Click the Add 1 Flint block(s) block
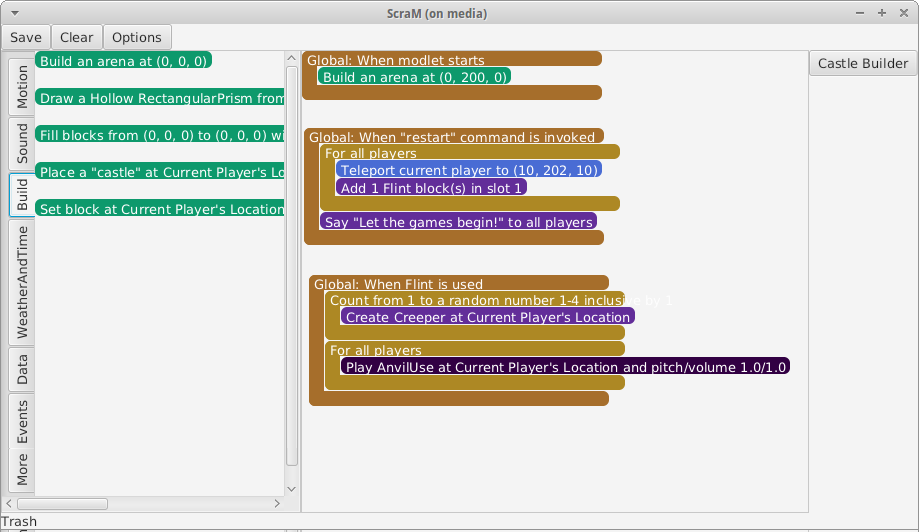 431,187
